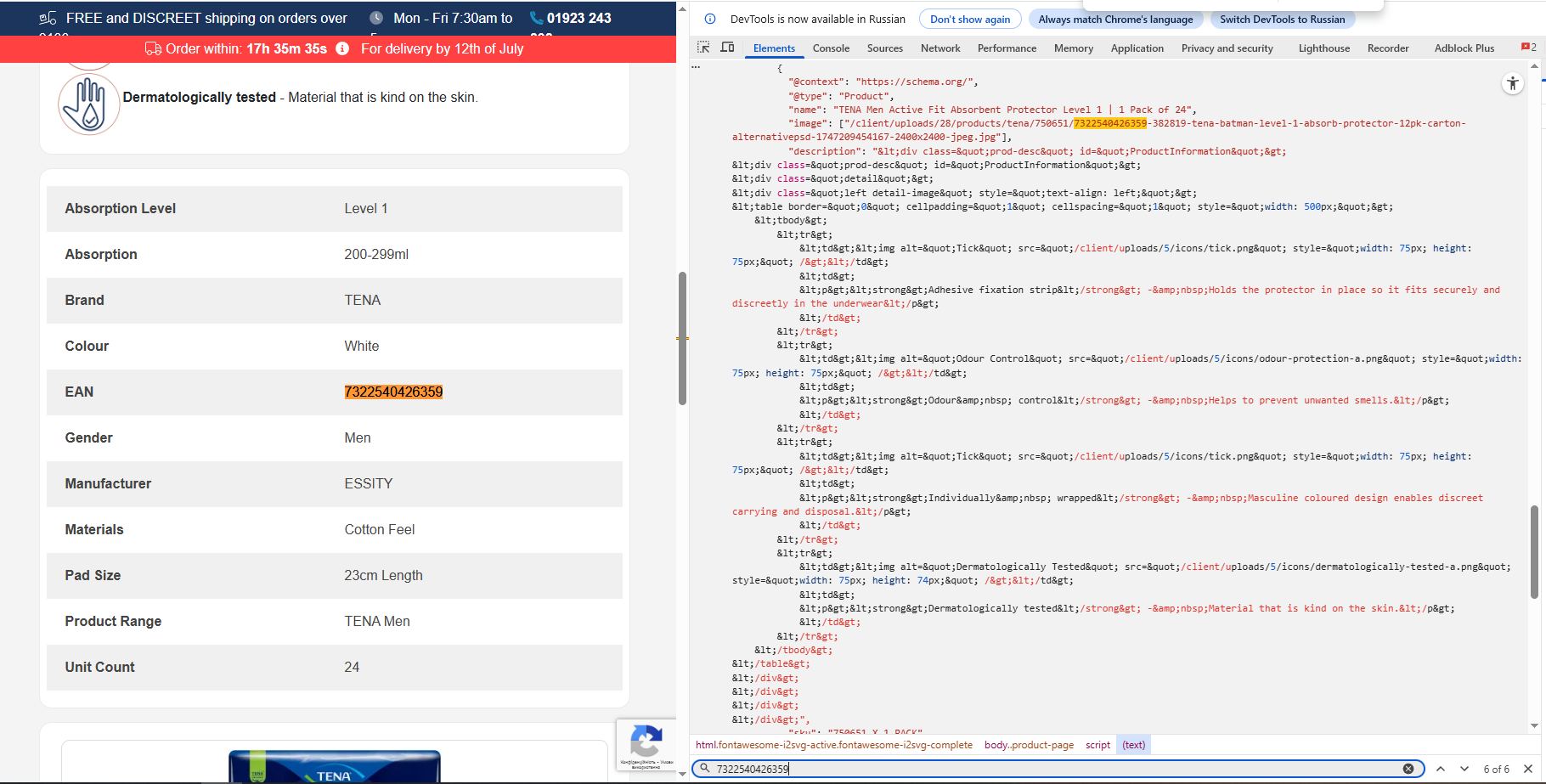This screenshot has height=784, width=1546.
Task: Go to previous search result
Action: tap(1441, 769)
